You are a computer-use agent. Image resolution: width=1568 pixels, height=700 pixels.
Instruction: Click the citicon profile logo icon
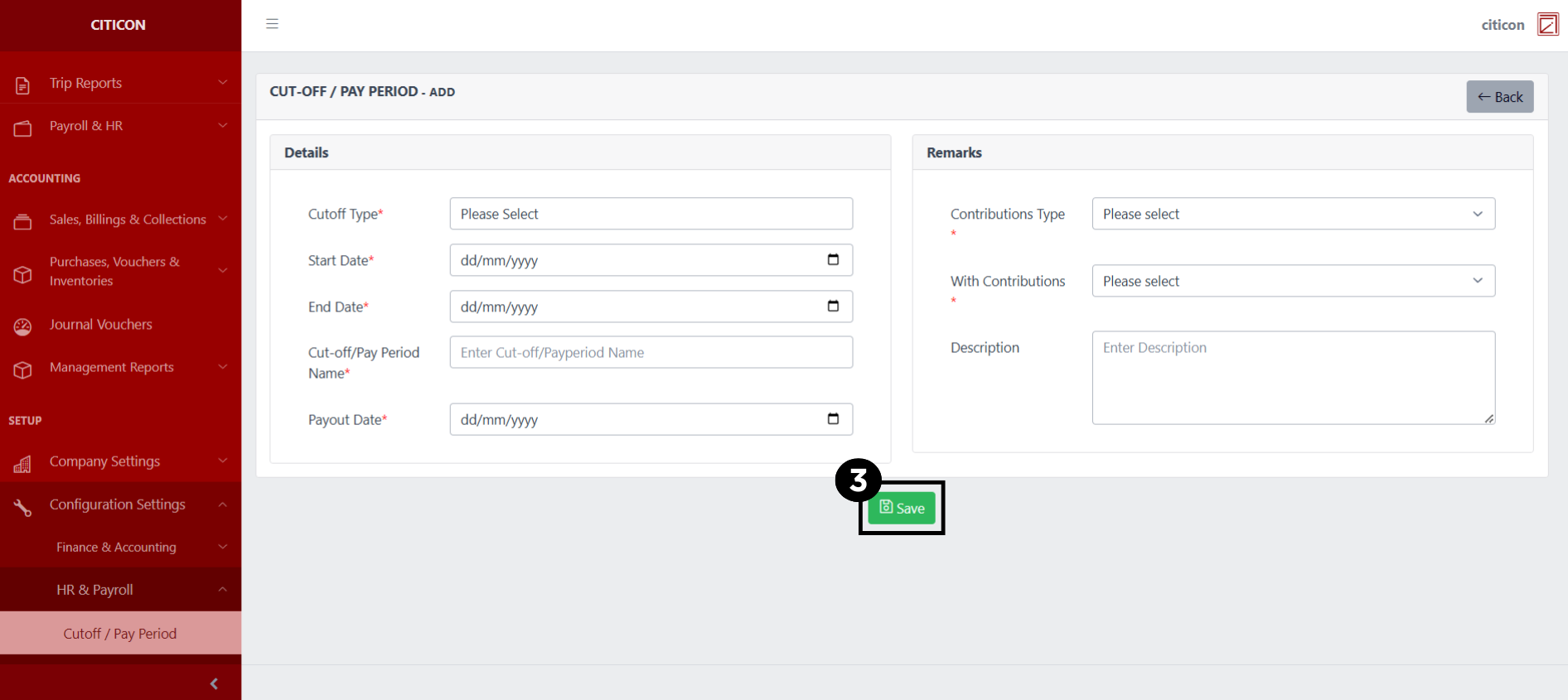point(1547,25)
